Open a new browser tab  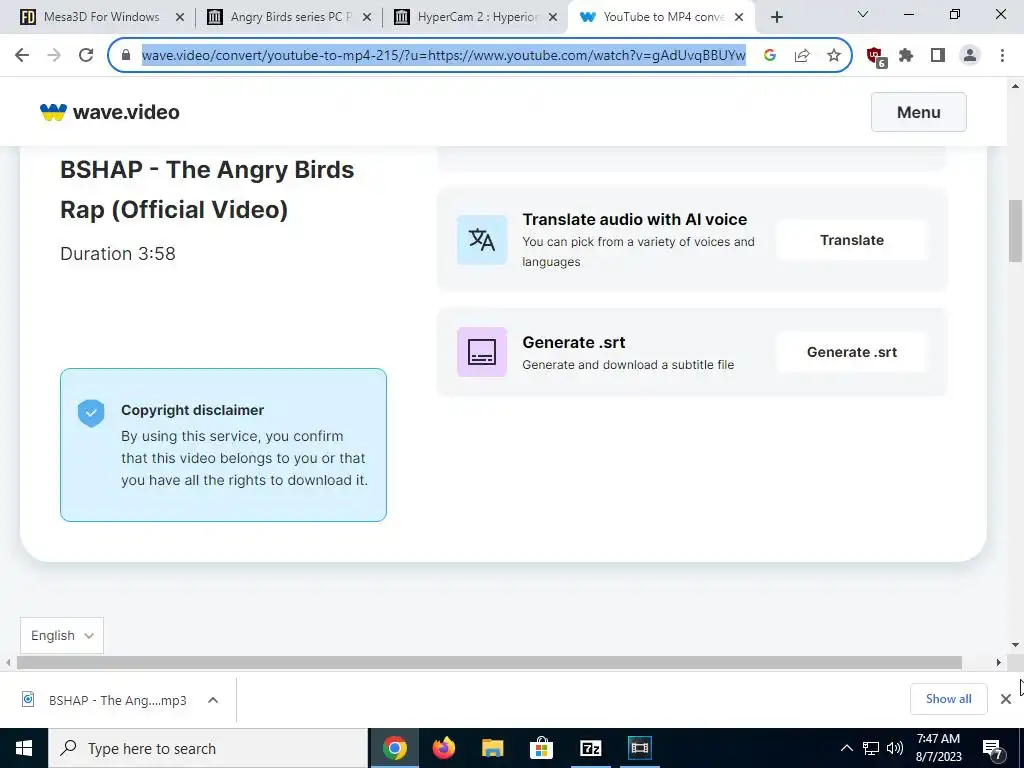[x=776, y=18]
